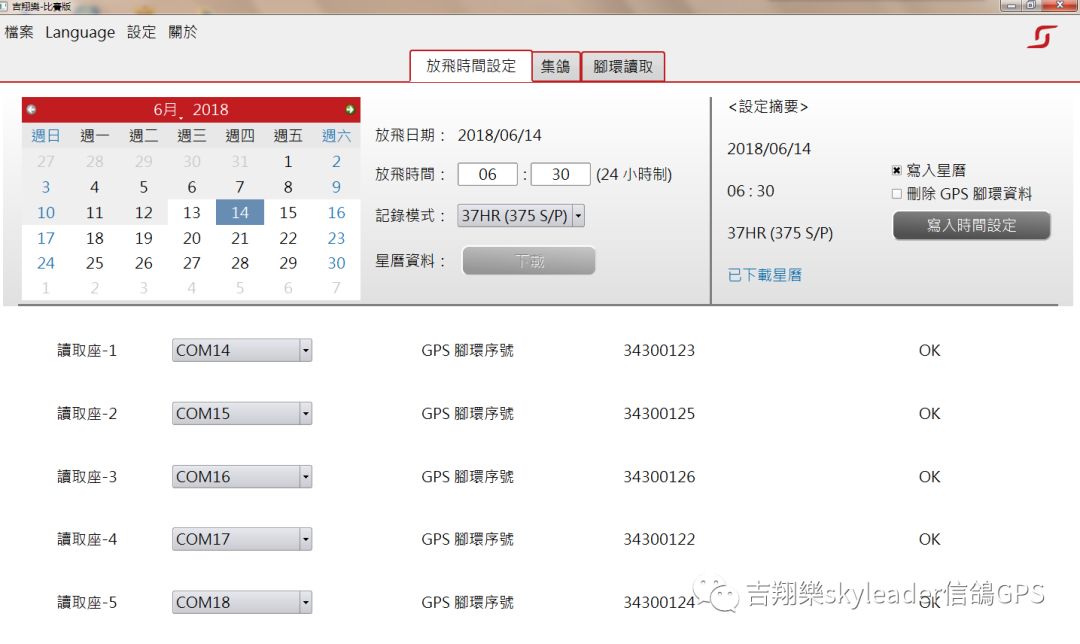Click the 下載 ephemeris download button

click(528, 261)
